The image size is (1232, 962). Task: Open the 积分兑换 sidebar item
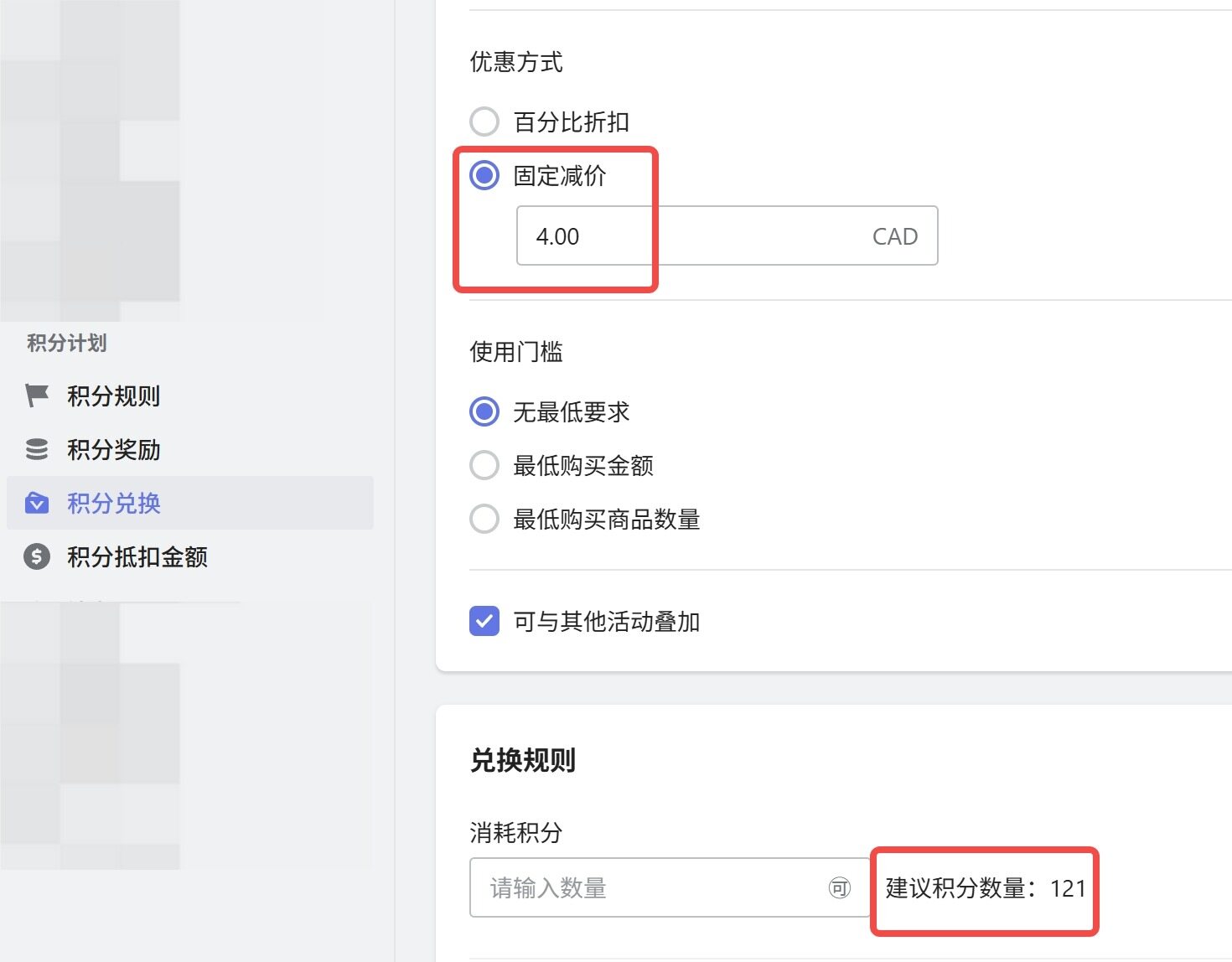point(114,503)
